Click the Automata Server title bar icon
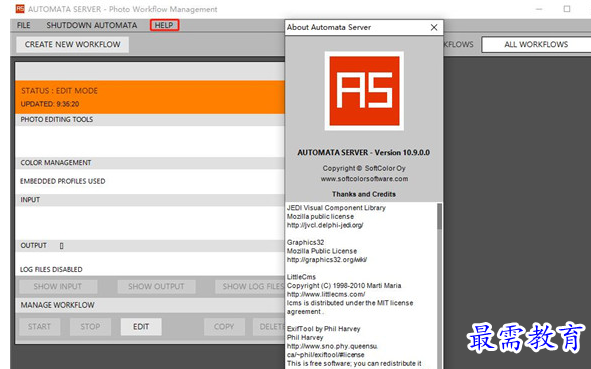The width and height of the screenshot is (591, 369). pos(20,9)
